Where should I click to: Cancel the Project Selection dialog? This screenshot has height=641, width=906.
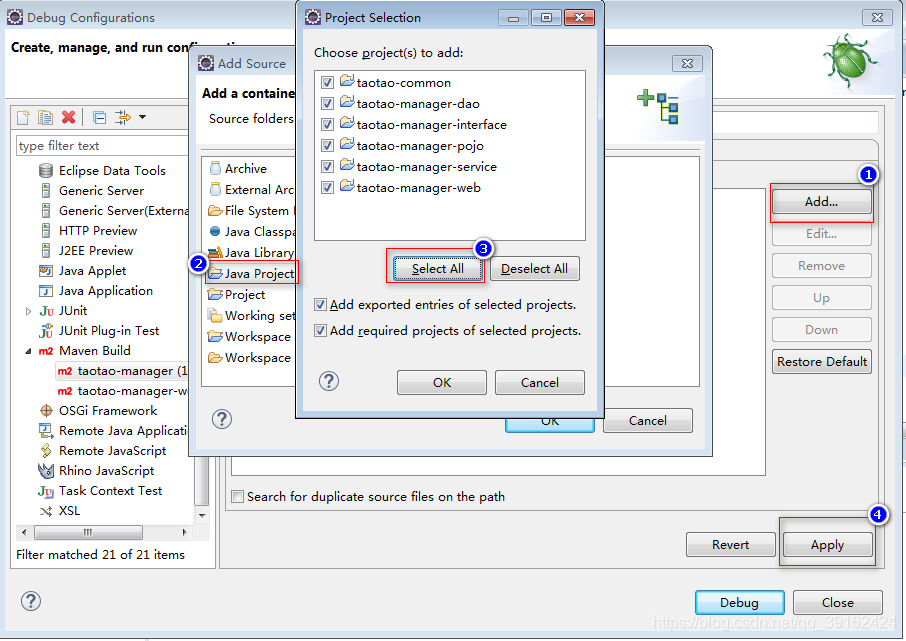(x=540, y=383)
